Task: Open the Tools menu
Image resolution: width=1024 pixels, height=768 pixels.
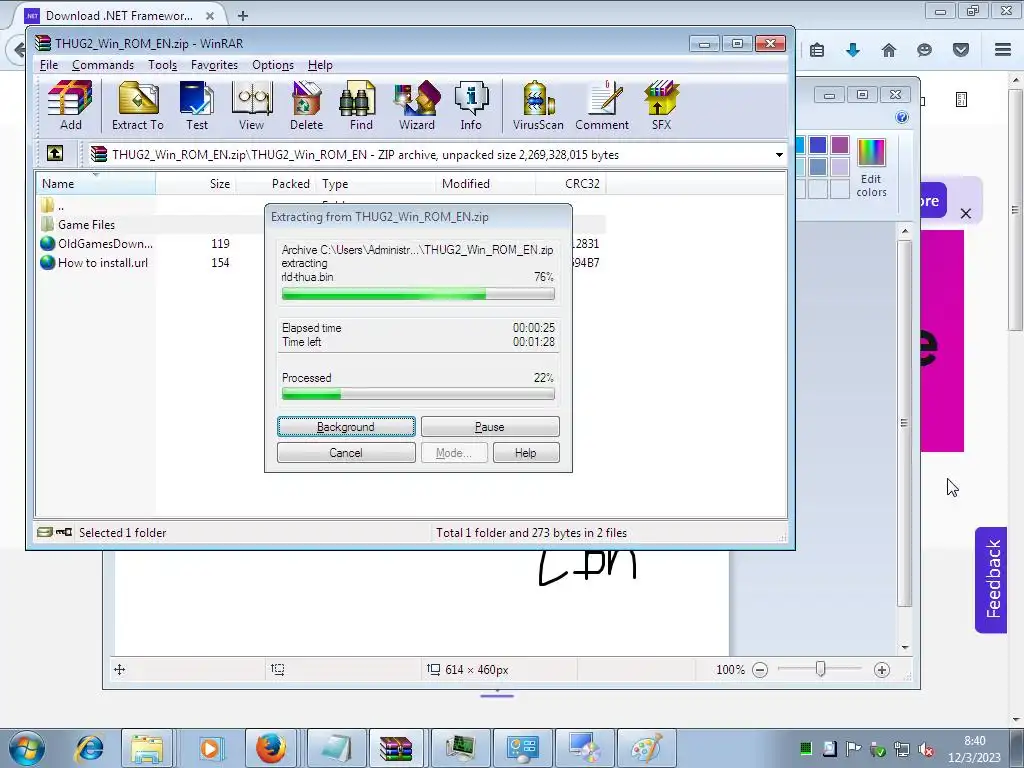Action: (x=162, y=65)
